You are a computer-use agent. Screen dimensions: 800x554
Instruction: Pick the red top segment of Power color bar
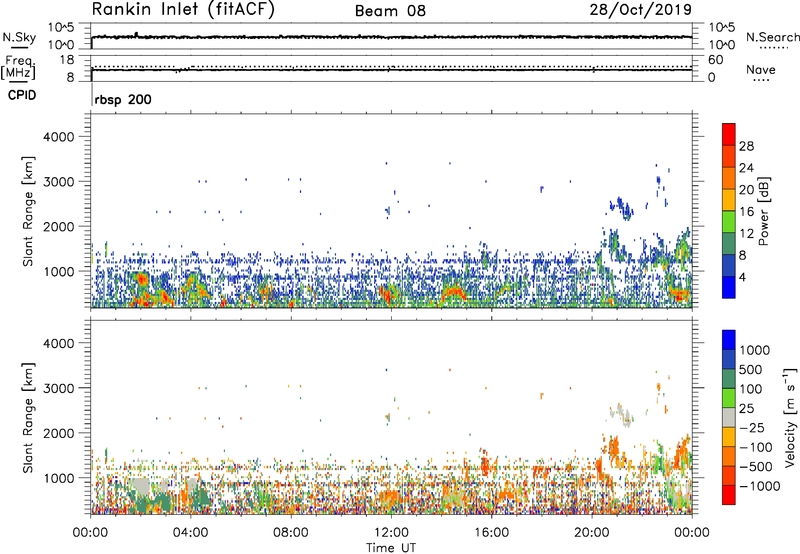coord(729,135)
